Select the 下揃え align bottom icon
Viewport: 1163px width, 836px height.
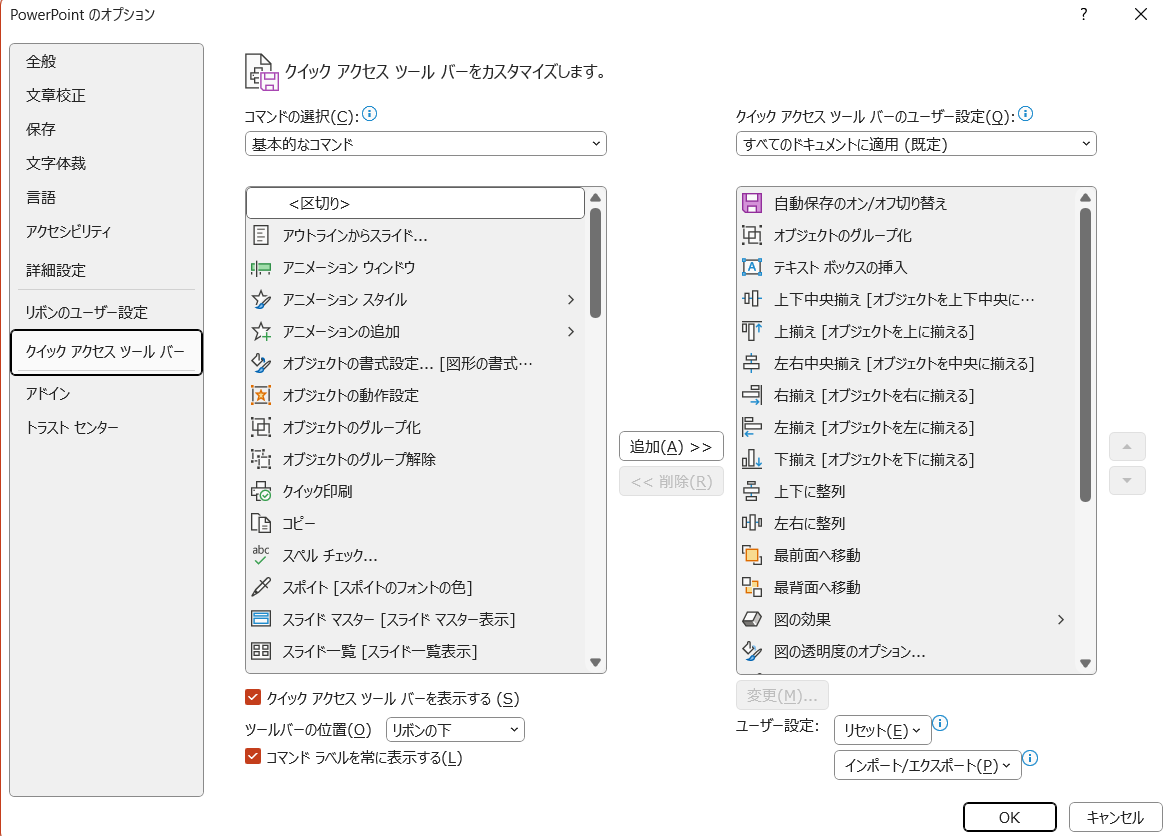coord(751,458)
